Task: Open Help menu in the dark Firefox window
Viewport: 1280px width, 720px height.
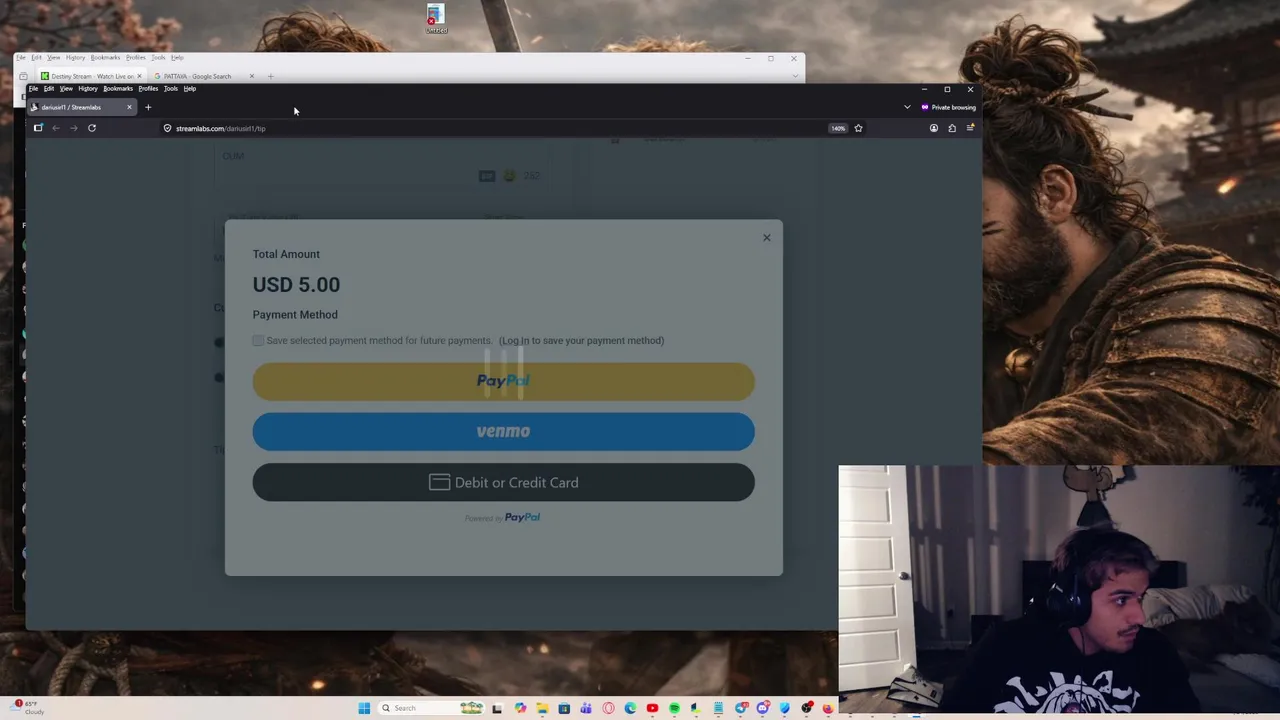Action: click(x=189, y=89)
